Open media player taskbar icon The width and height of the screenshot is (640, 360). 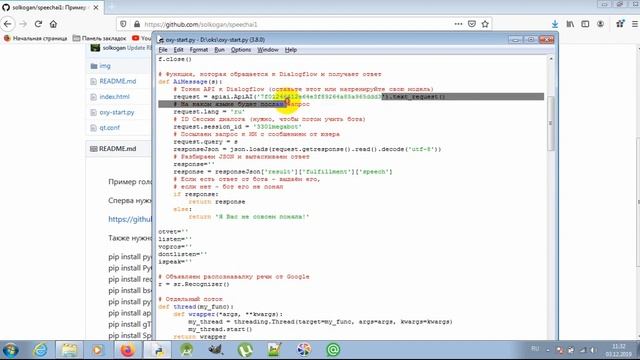point(98,350)
